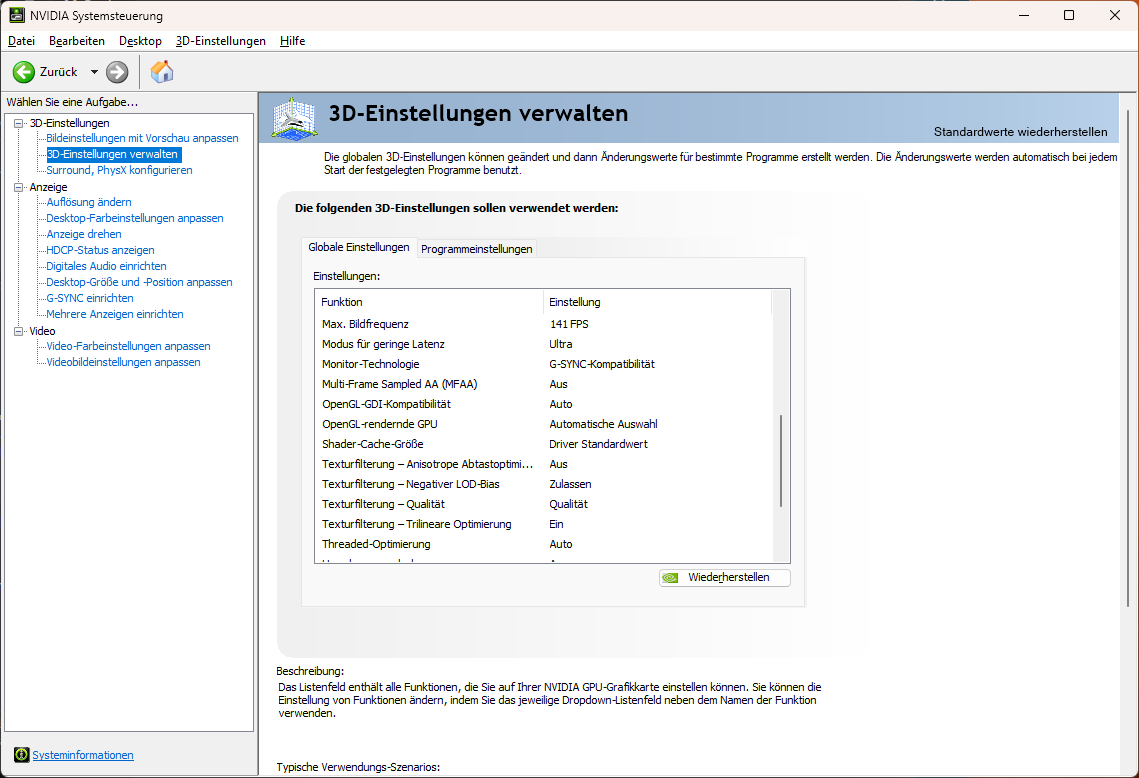Viewport: 1139px width, 778px height.
Task: Open Video-Farbeinstellungen anpassen
Action: coord(129,346)
